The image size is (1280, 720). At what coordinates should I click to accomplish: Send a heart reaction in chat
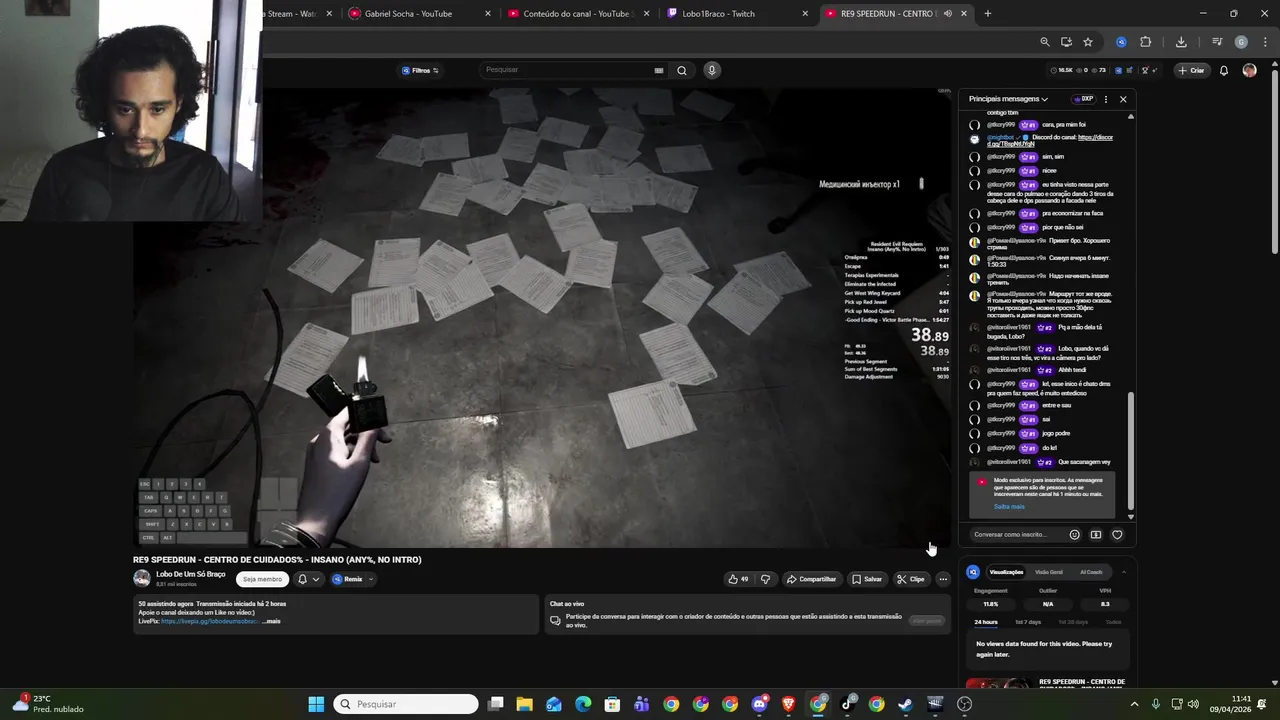coord(1117,535)
